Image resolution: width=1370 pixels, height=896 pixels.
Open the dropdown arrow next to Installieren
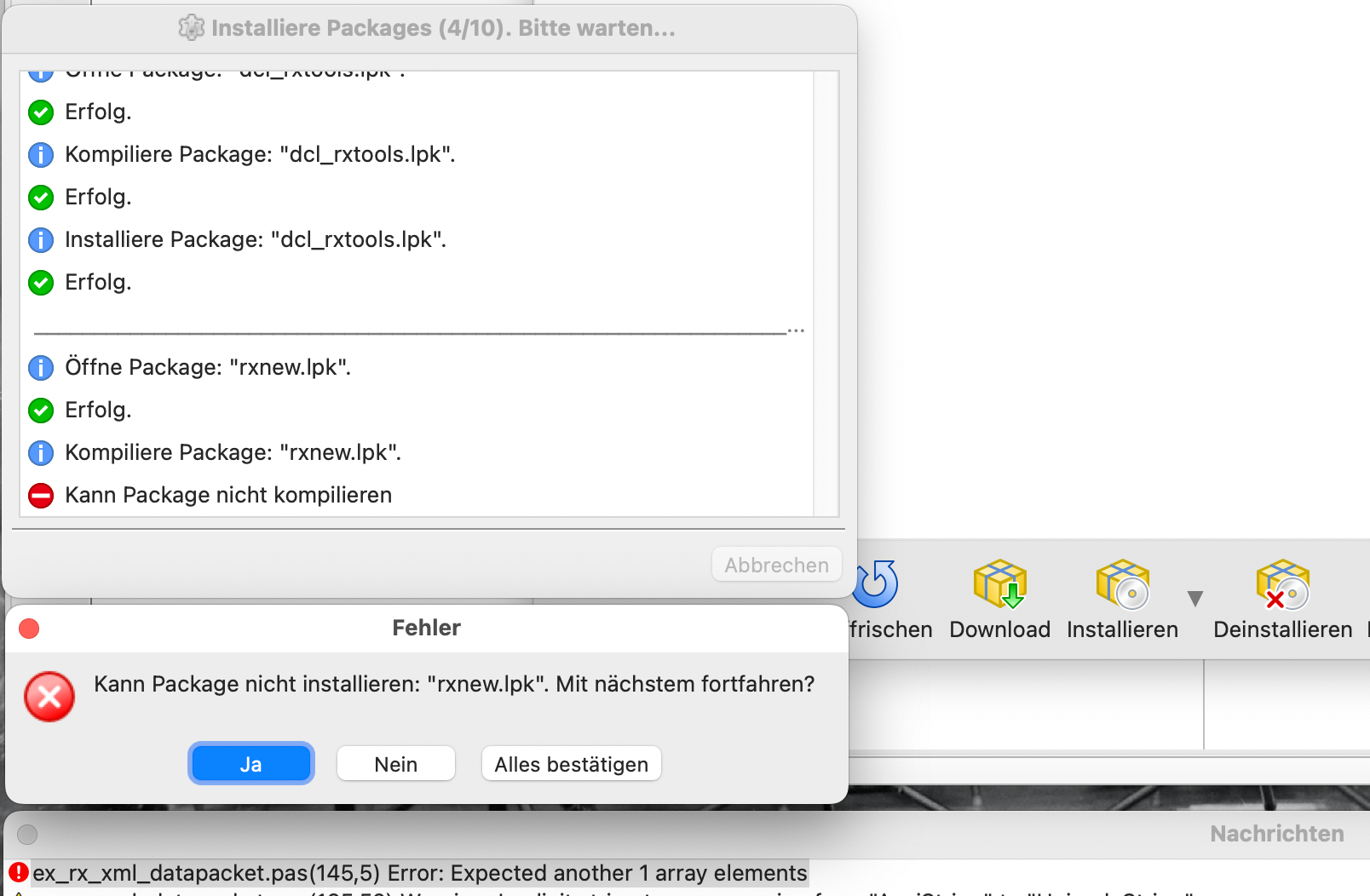tap(1195, 599)
